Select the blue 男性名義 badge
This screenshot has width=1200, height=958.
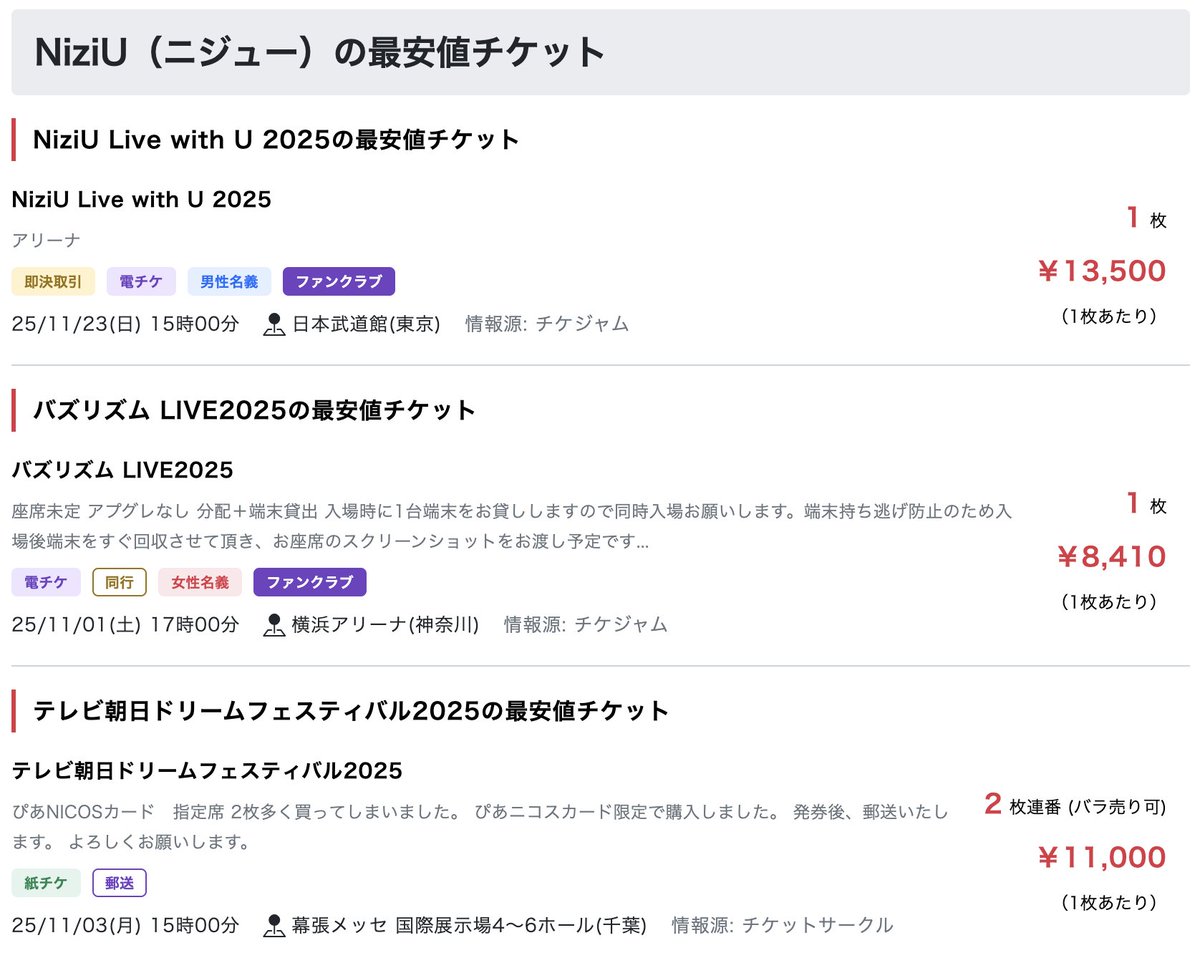click(229, 281)
